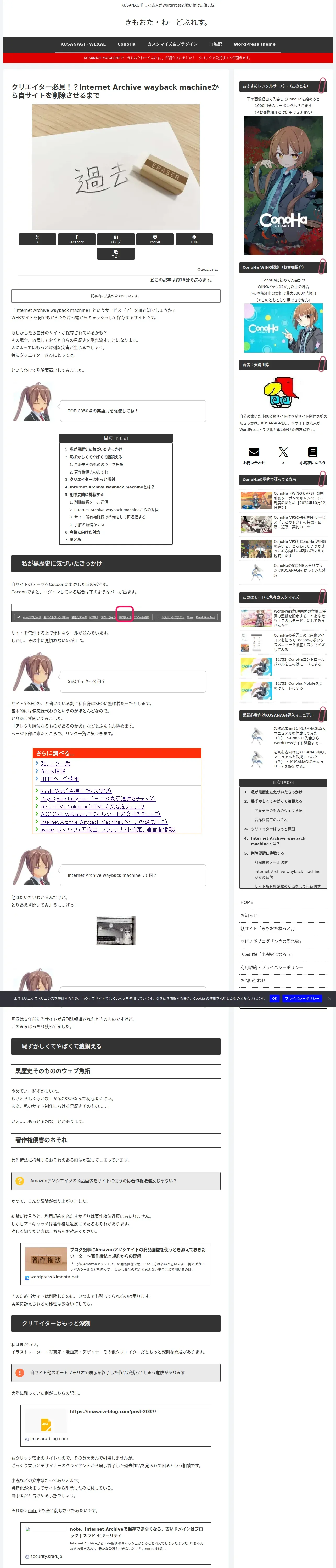Click the red KUSANAGI MAGAZINE notice bar
This screenshot has width=336, height=1568.
168,58
